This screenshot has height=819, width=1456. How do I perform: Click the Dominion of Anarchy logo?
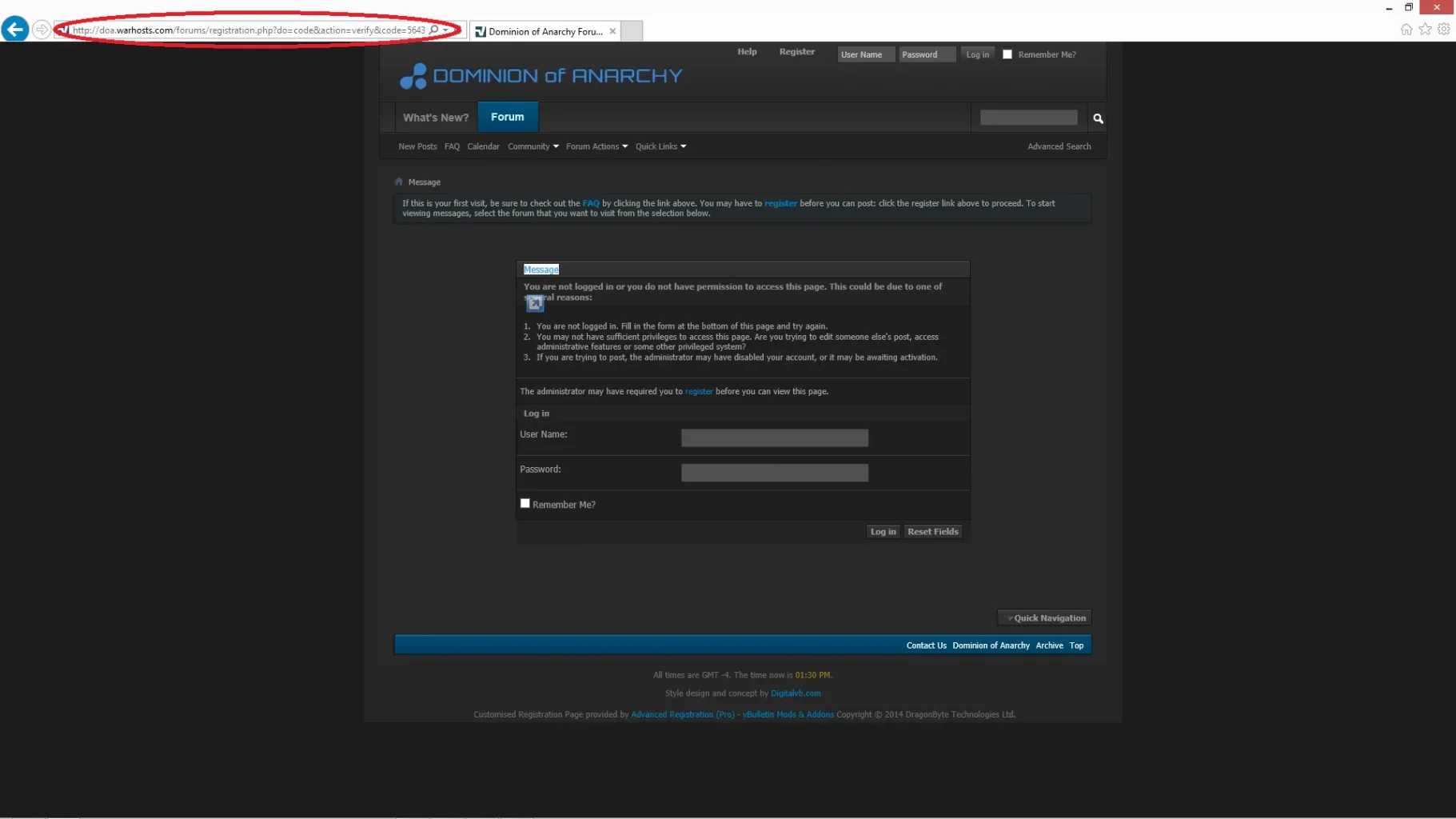coord(541,76)
